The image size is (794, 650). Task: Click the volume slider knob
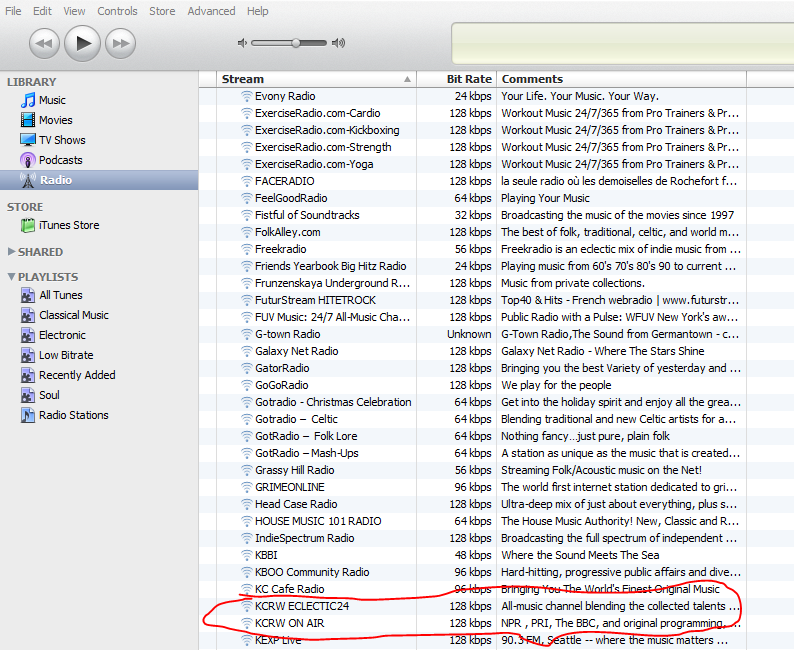296,43
